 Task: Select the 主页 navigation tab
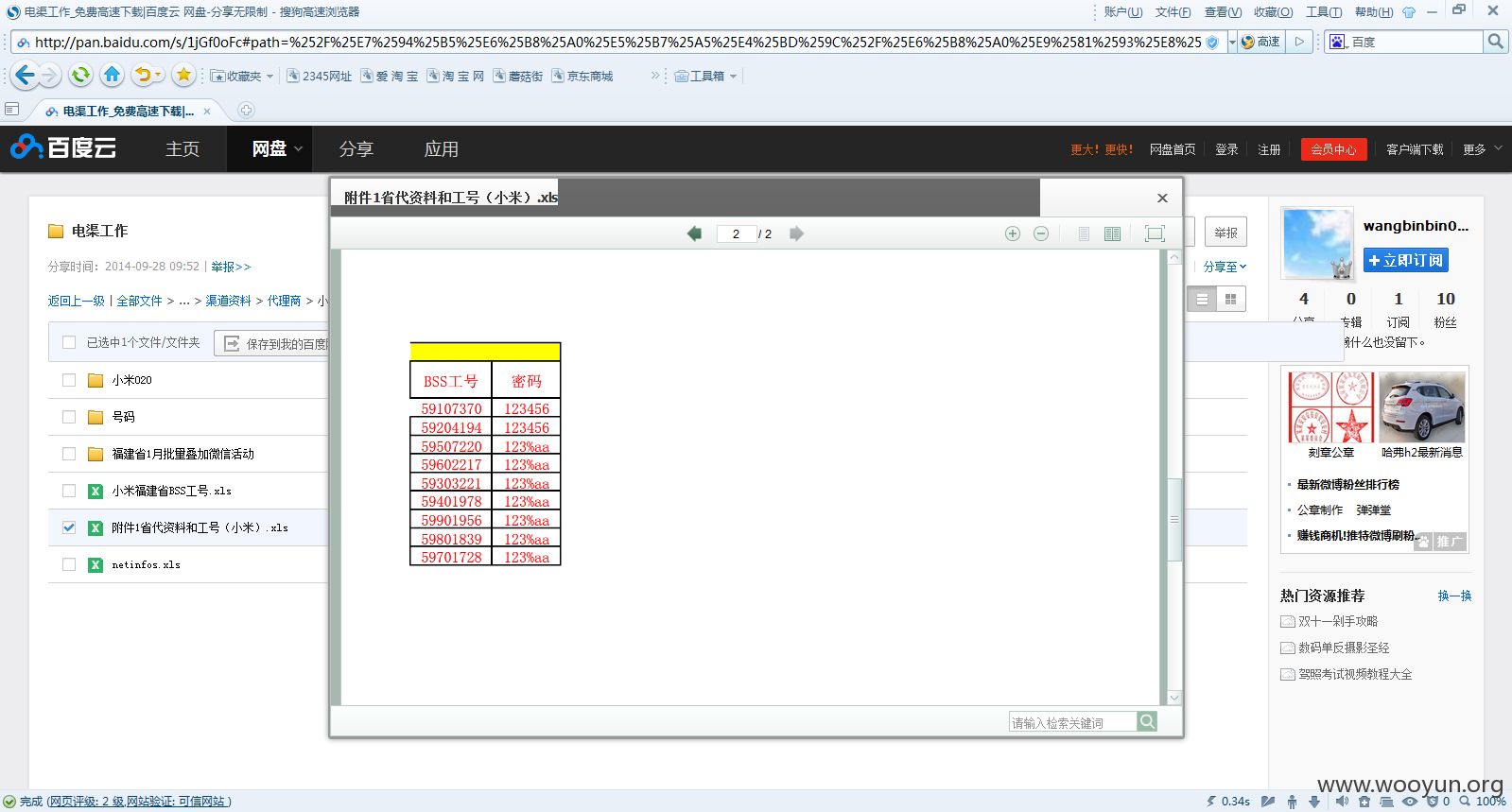pos(182,148)
